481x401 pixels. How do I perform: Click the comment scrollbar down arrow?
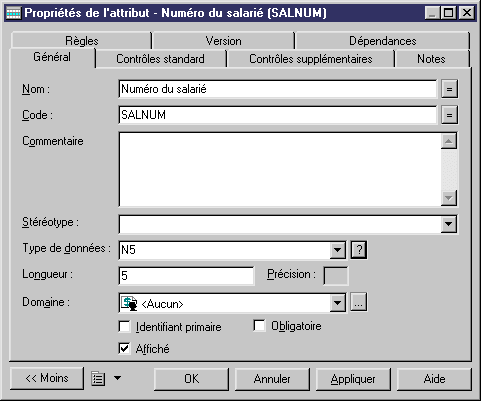pos(449,198)
